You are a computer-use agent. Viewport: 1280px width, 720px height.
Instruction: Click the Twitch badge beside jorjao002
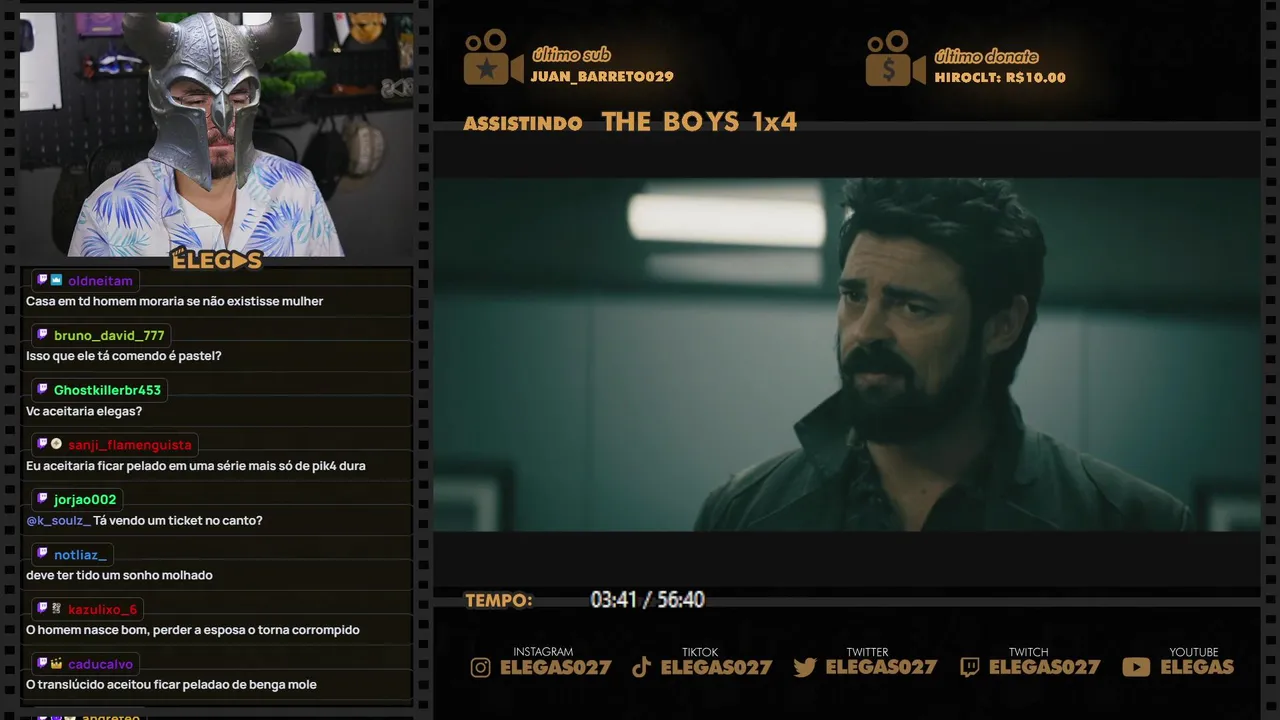[42, 499]
